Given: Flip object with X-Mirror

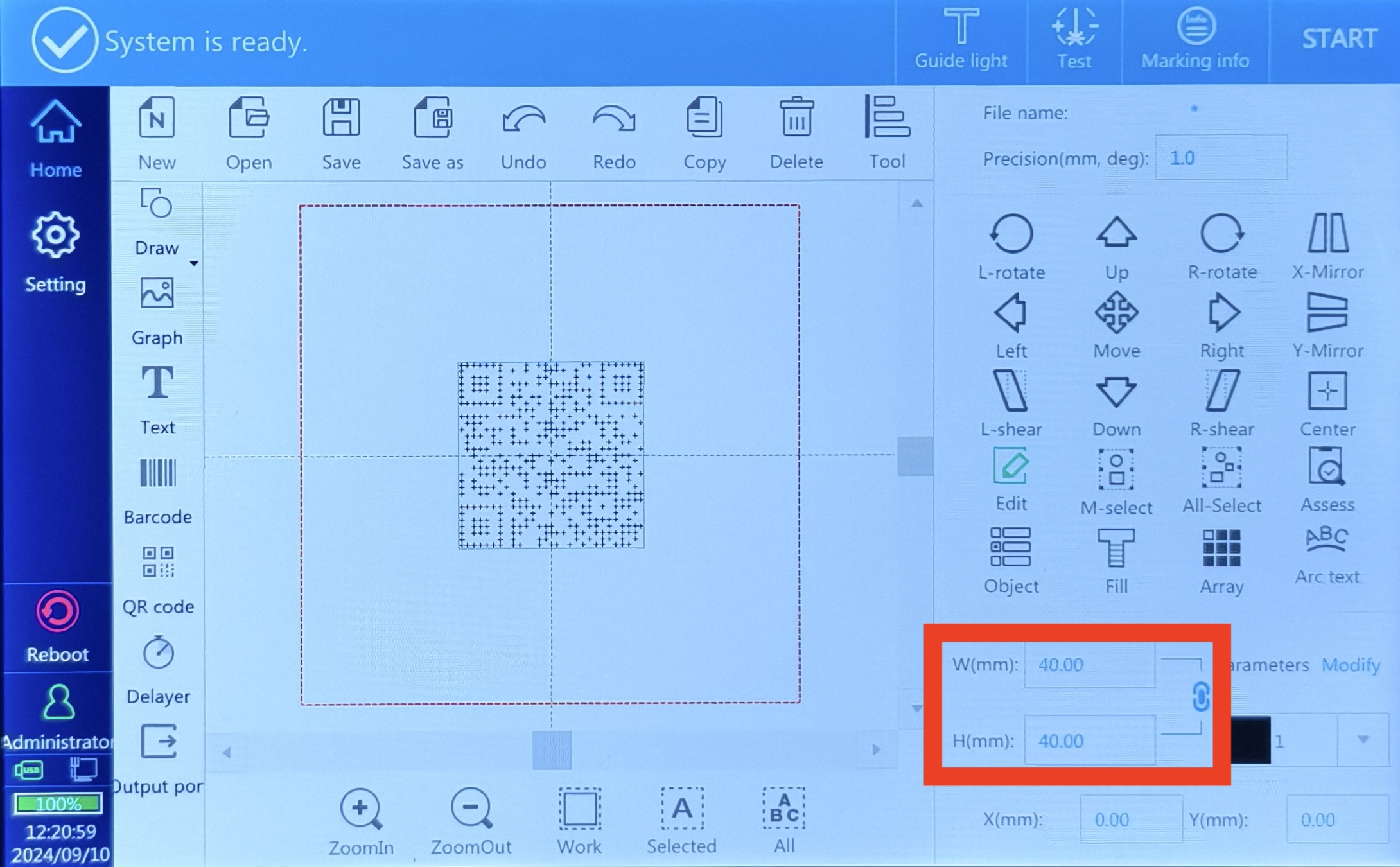Looking at the screenshot, I should pos(1327,247).
